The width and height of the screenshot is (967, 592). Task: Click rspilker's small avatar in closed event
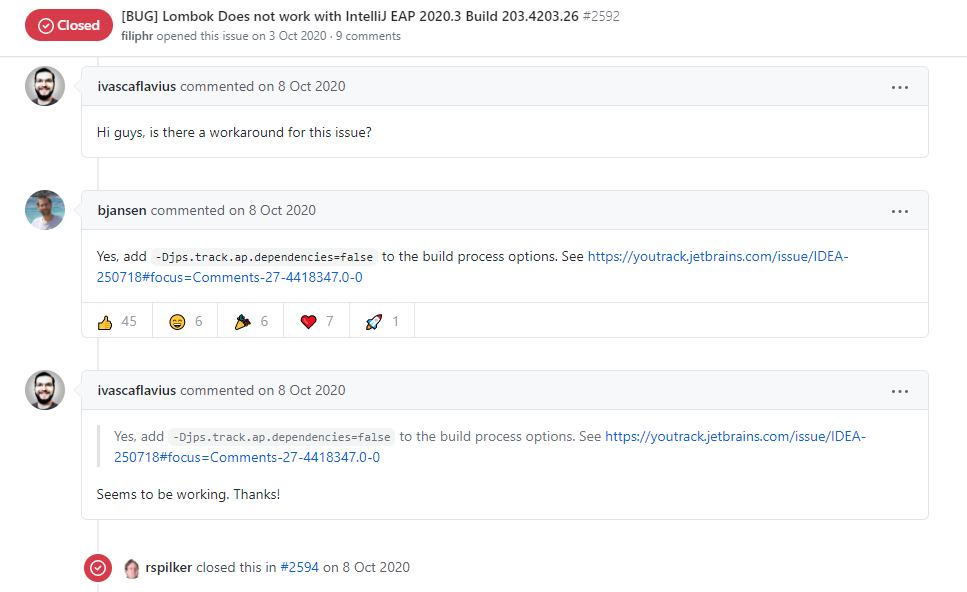pos(132,568)
